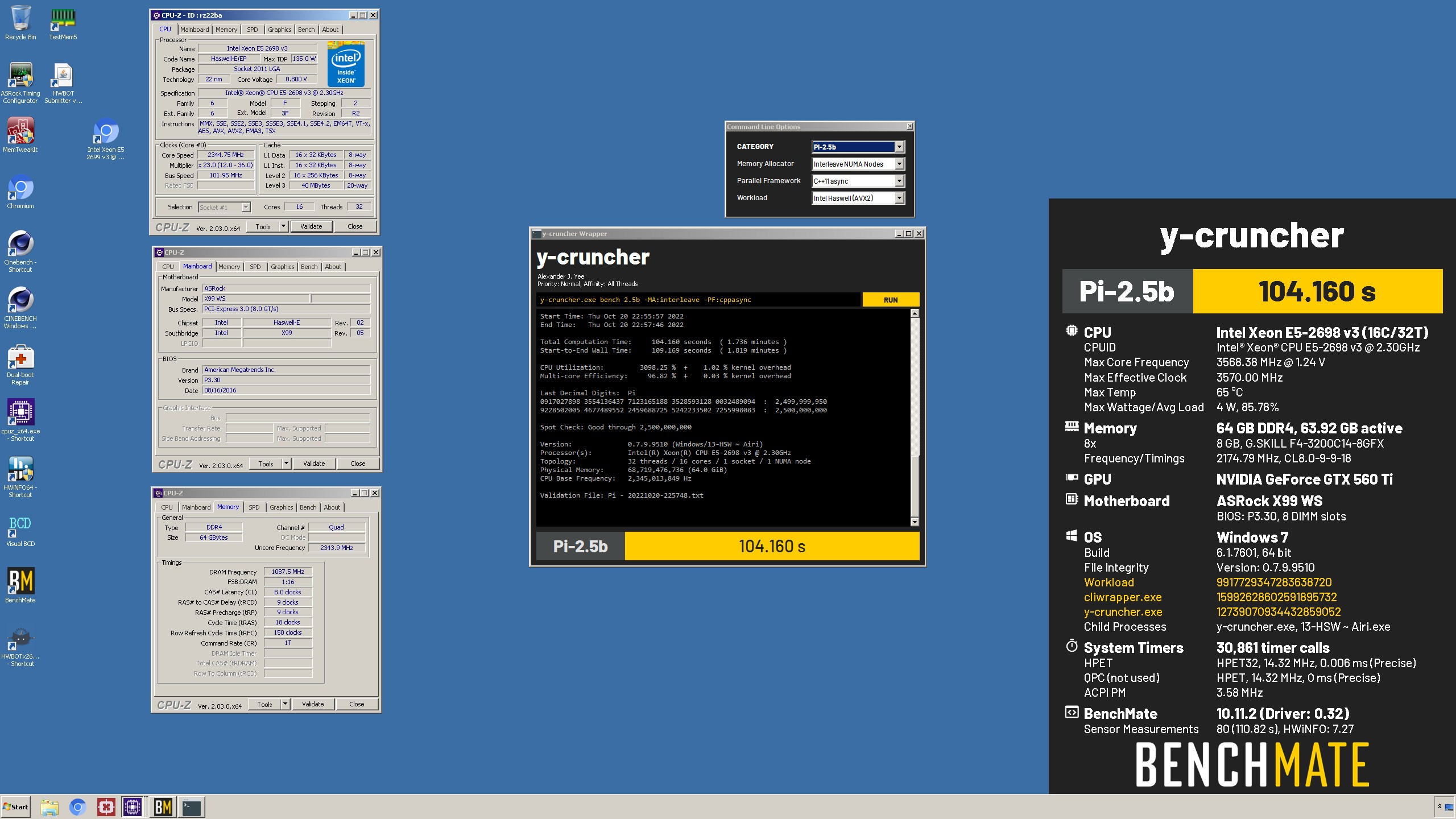
Task: Click the Multiplier value x 23.0
Action: (x=226, y=165)
